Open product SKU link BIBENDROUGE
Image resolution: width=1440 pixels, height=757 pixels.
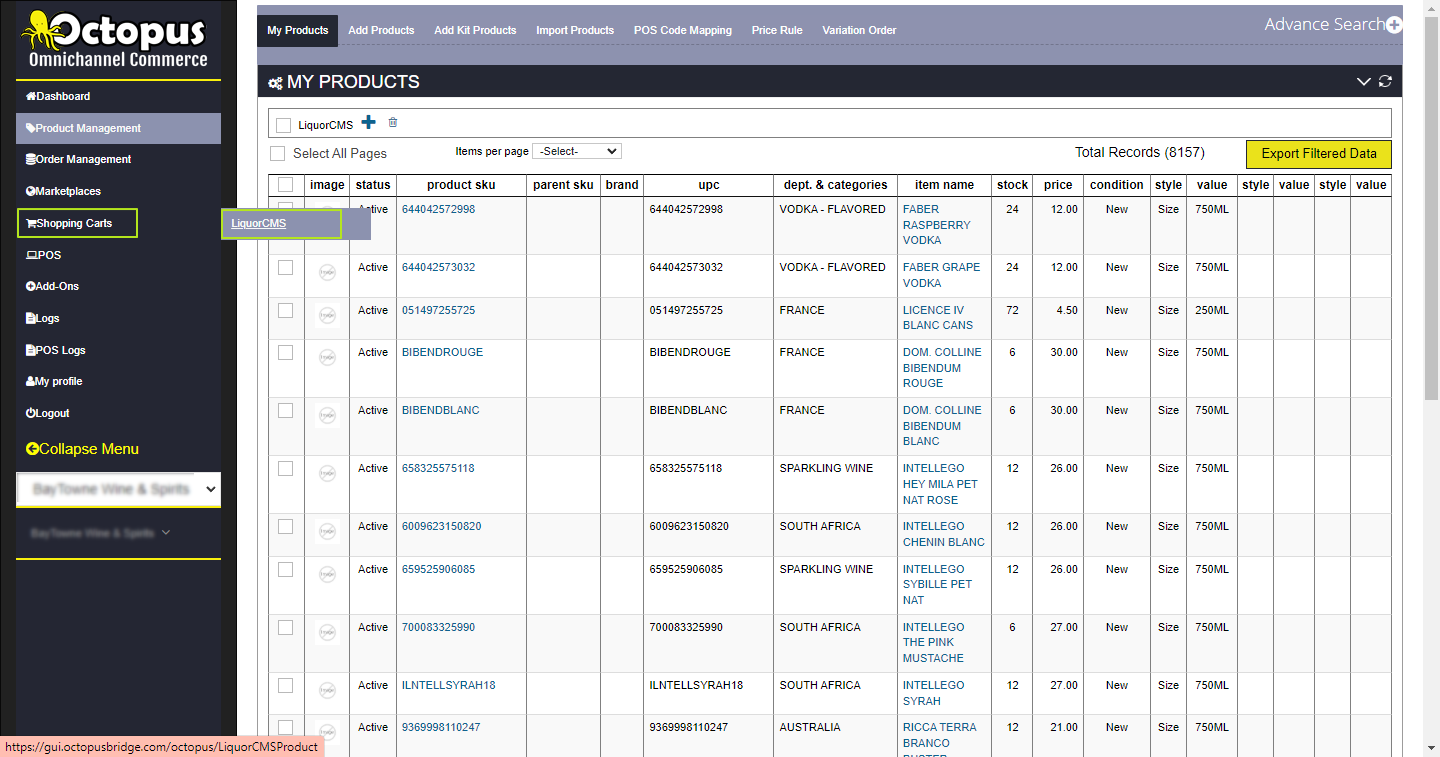pyautogui.click(x=442, y=352)
